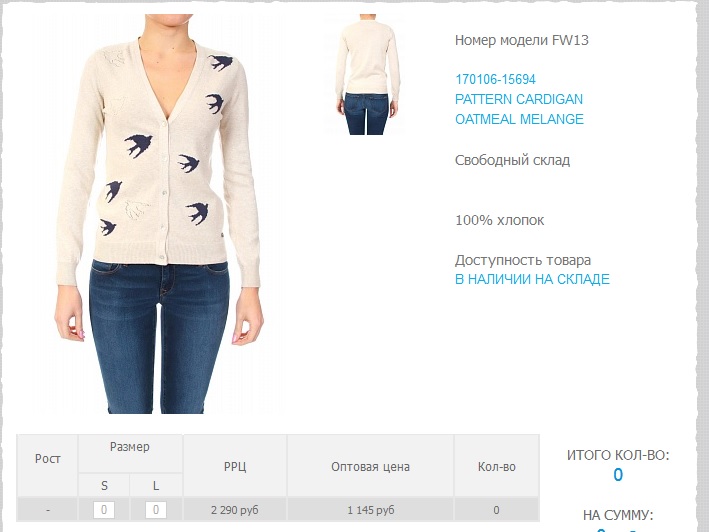The image size is (709, 532).
Task: Check the В НАЛИЧИИ НА СКЛАДЕ status link
Action: 532,279
